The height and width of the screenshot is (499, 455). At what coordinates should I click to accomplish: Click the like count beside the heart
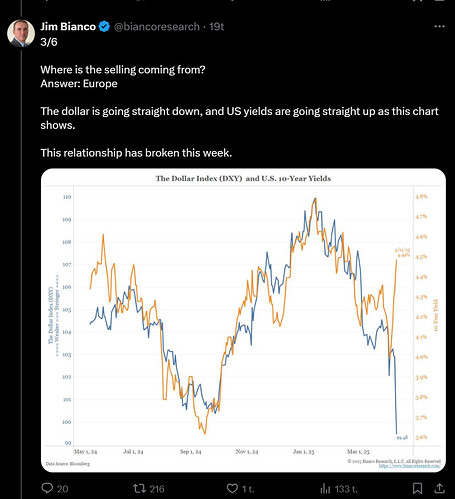tap(248, 489)
